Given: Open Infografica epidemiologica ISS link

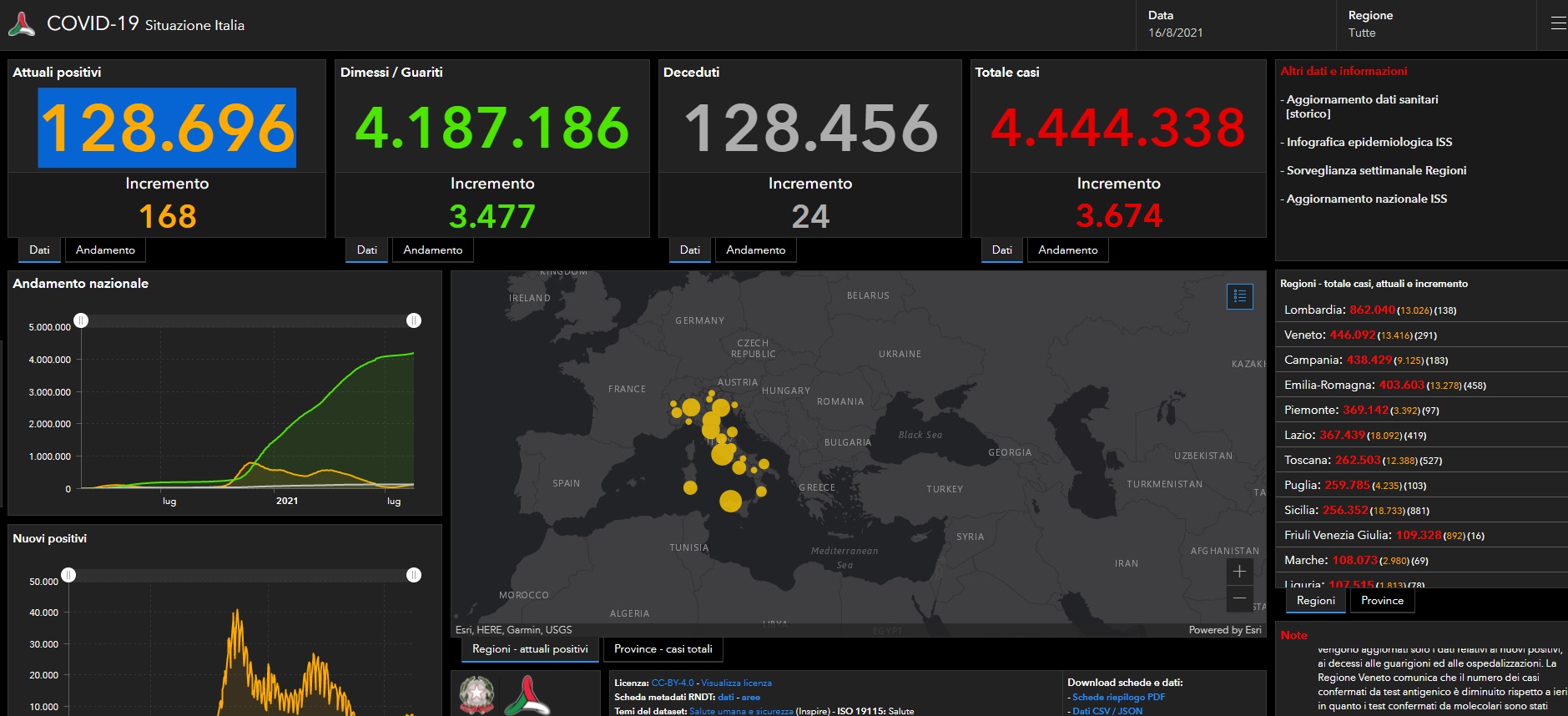Looking at the screenshot, I should (1369, 142).
